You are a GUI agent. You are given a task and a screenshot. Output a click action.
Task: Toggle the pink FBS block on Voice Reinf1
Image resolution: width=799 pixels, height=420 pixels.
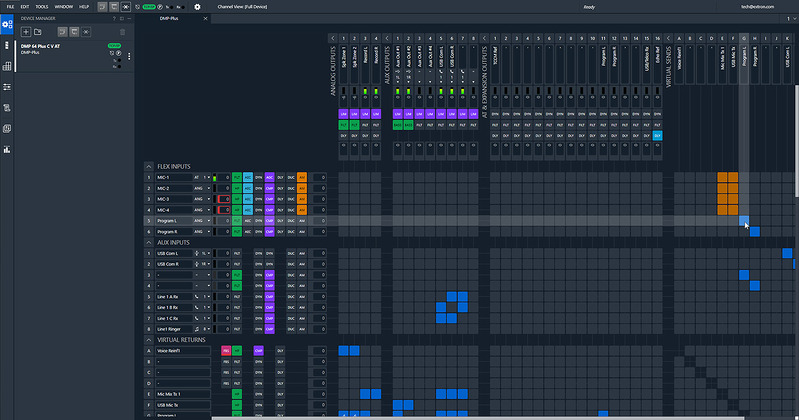(226, 351)
